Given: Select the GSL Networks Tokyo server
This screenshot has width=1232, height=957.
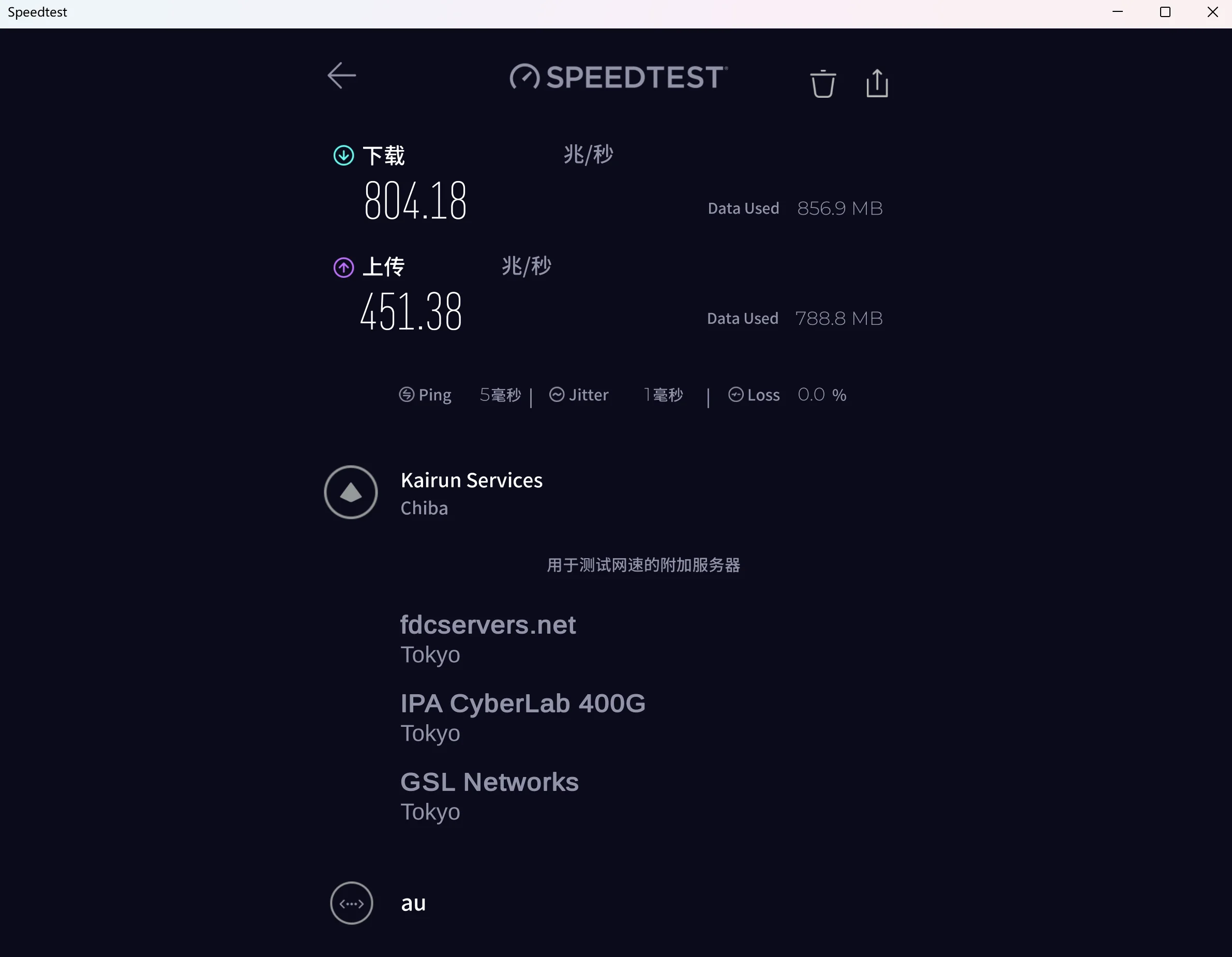Looking at the screenshot, I should [489, 796].
